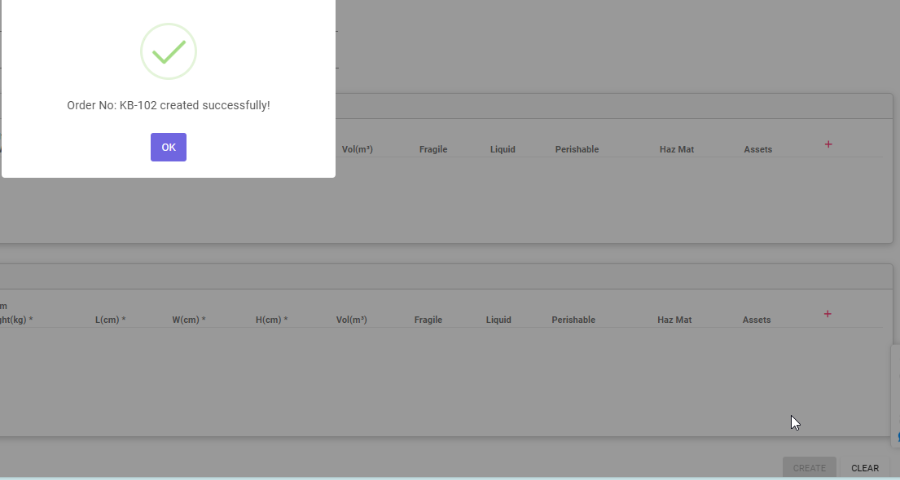Click Vol(m³) header in the upper table
Screen dimensions: 900x480
(357, 150)
